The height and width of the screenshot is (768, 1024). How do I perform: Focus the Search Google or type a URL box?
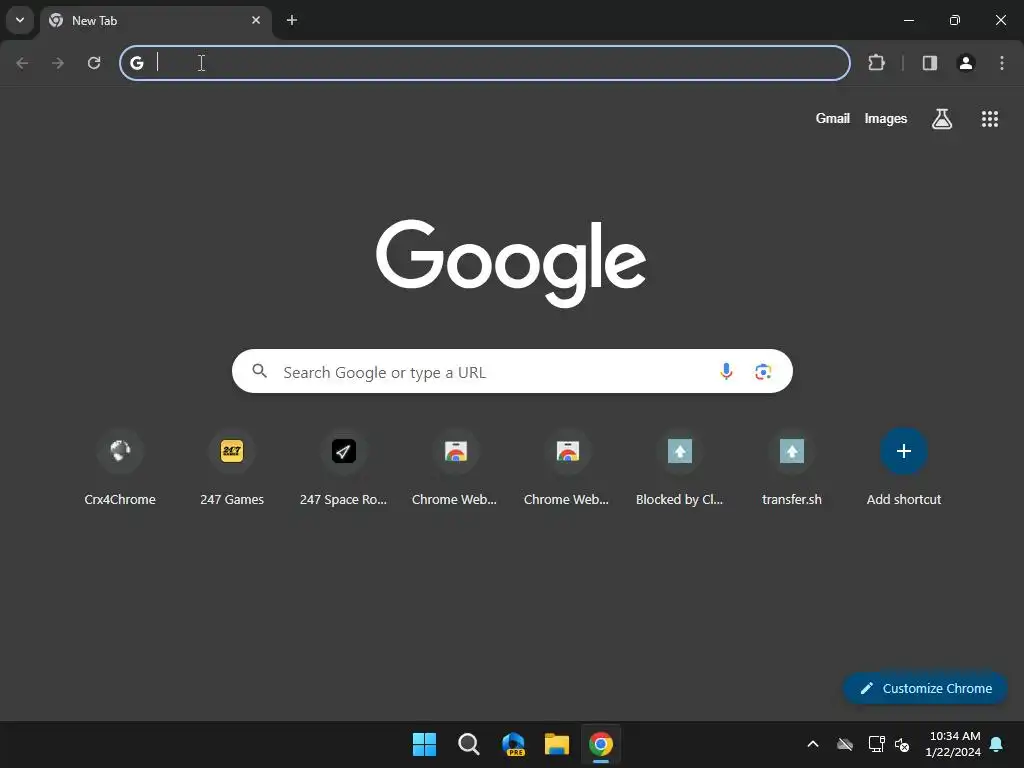[512, 371]
